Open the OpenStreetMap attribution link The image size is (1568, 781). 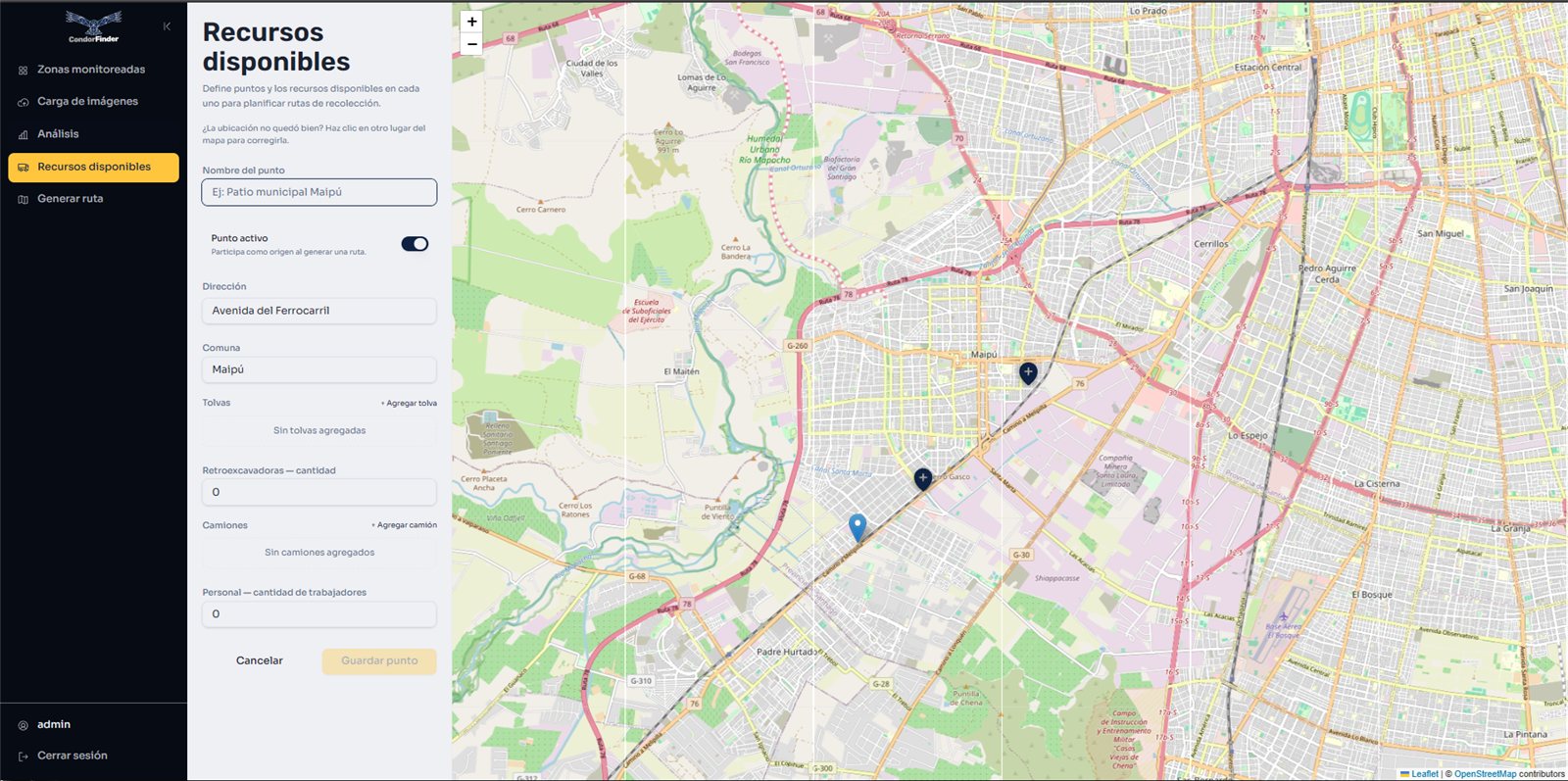[1485, 774]
